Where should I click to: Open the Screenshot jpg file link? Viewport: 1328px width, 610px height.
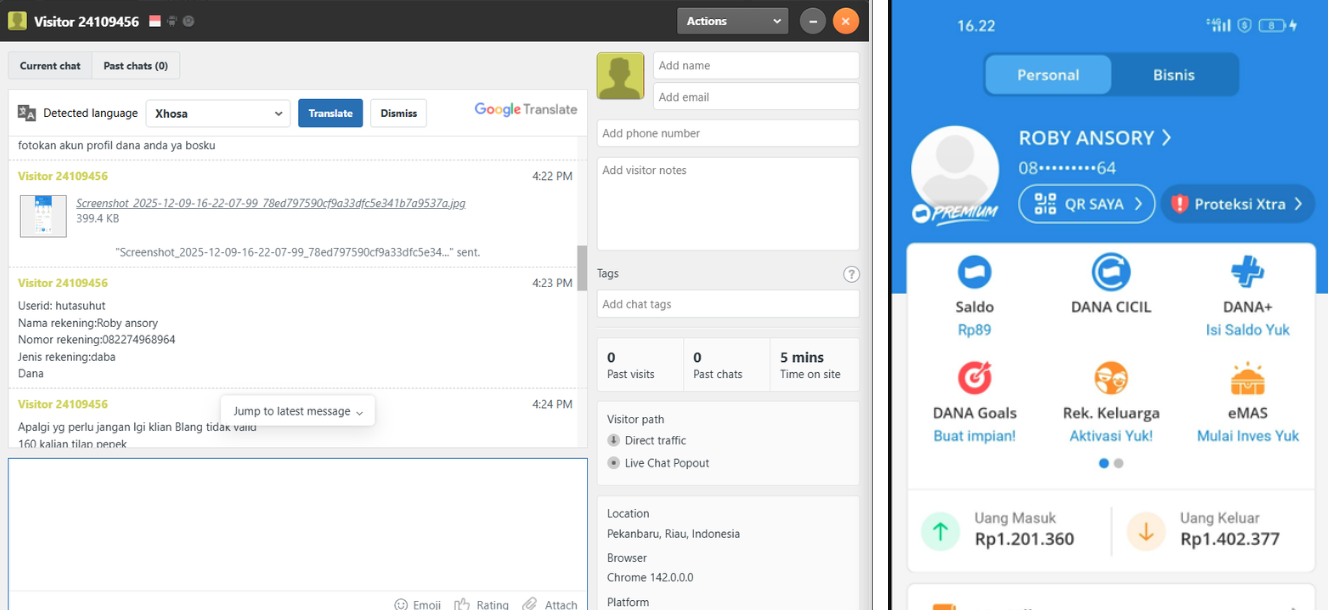pos(270,203)
